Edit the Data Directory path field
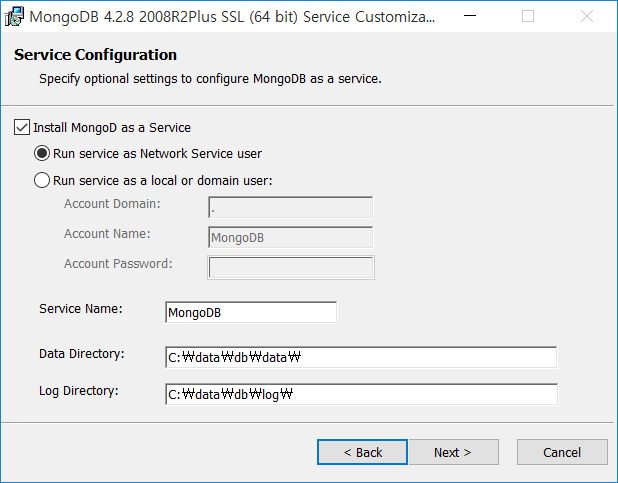This screenshot has height=483, width=618. click(x=361, y=357)
